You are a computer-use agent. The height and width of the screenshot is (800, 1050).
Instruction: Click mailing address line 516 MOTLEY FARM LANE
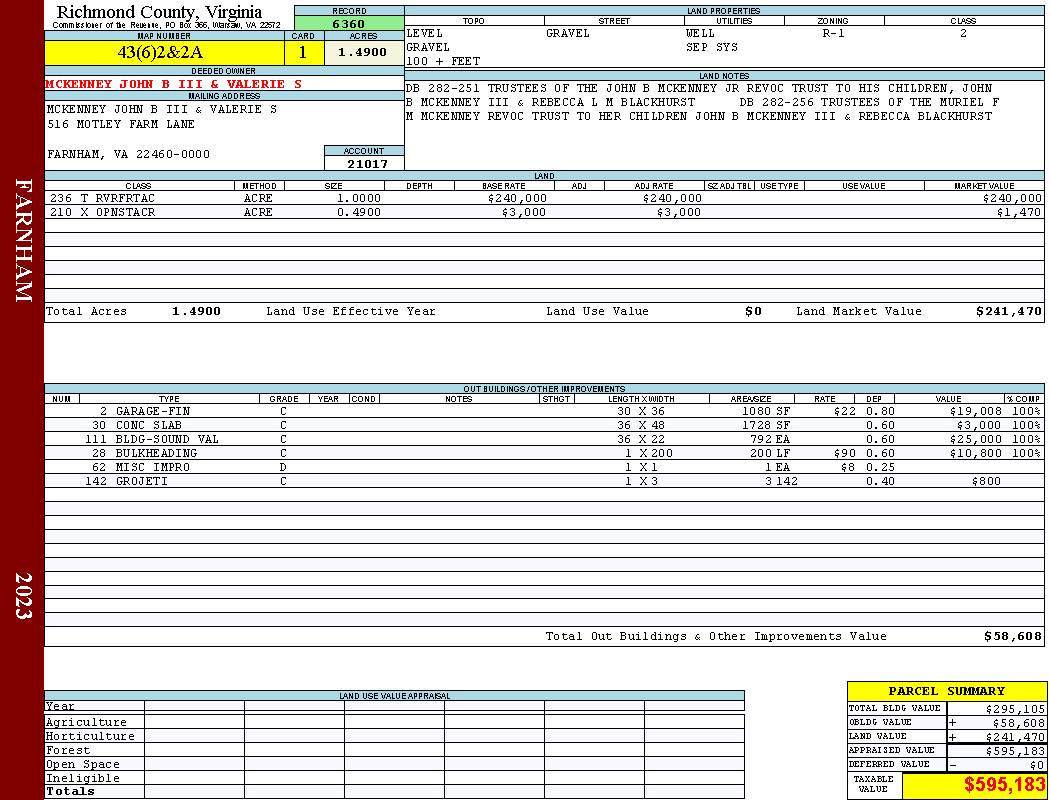click(121, 125)
